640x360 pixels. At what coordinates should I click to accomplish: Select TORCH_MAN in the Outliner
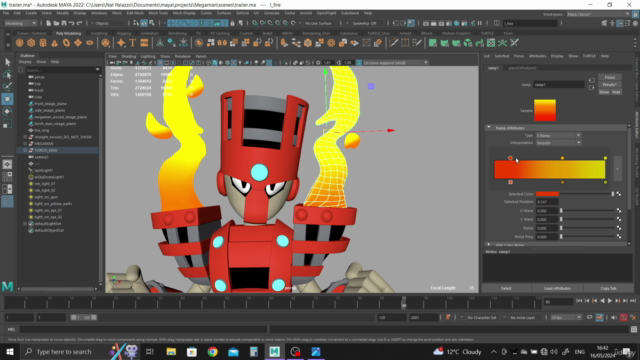pyautogui.click(x=46, y=150)
